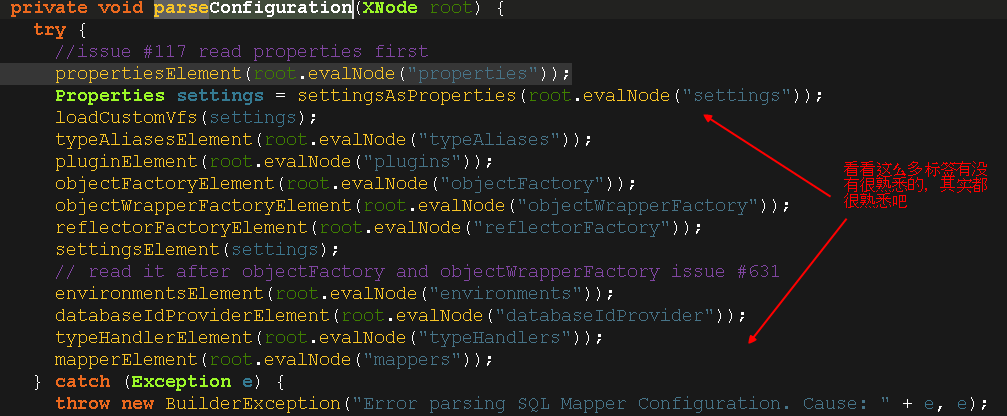Click the objectFactoryElement method call
The width and height of the screenshot is (1007, 416).
click(166, 184)
